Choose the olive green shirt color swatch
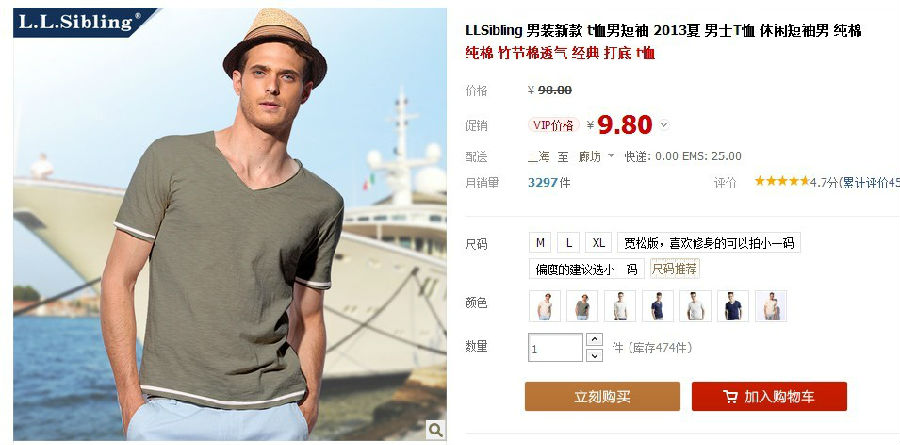The height and width of the screenshot is (445, 900). pyautogui.click(x=582, y=306)
